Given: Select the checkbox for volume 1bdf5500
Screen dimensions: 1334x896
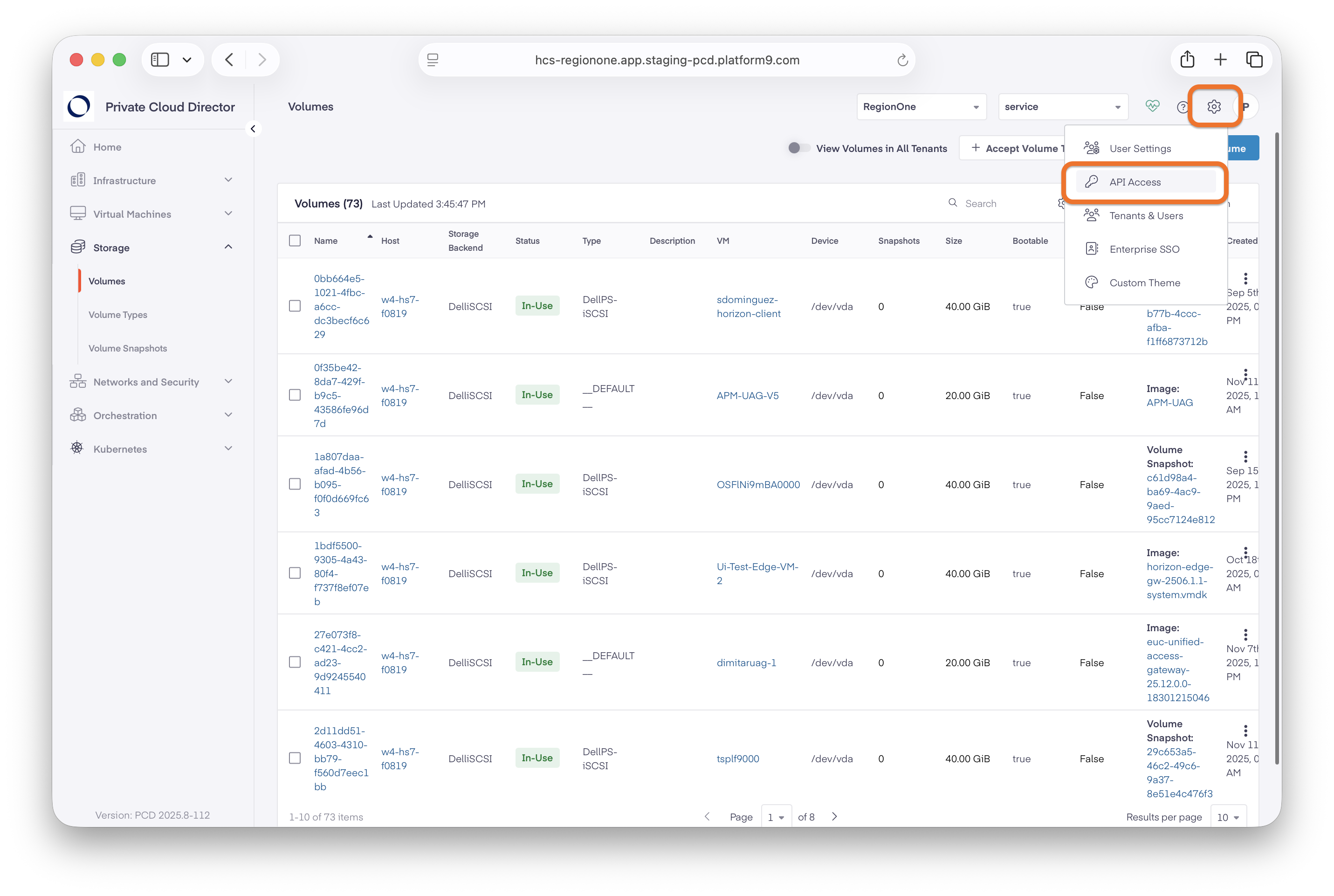Looking at the screenshot, I should coord(295,573).
